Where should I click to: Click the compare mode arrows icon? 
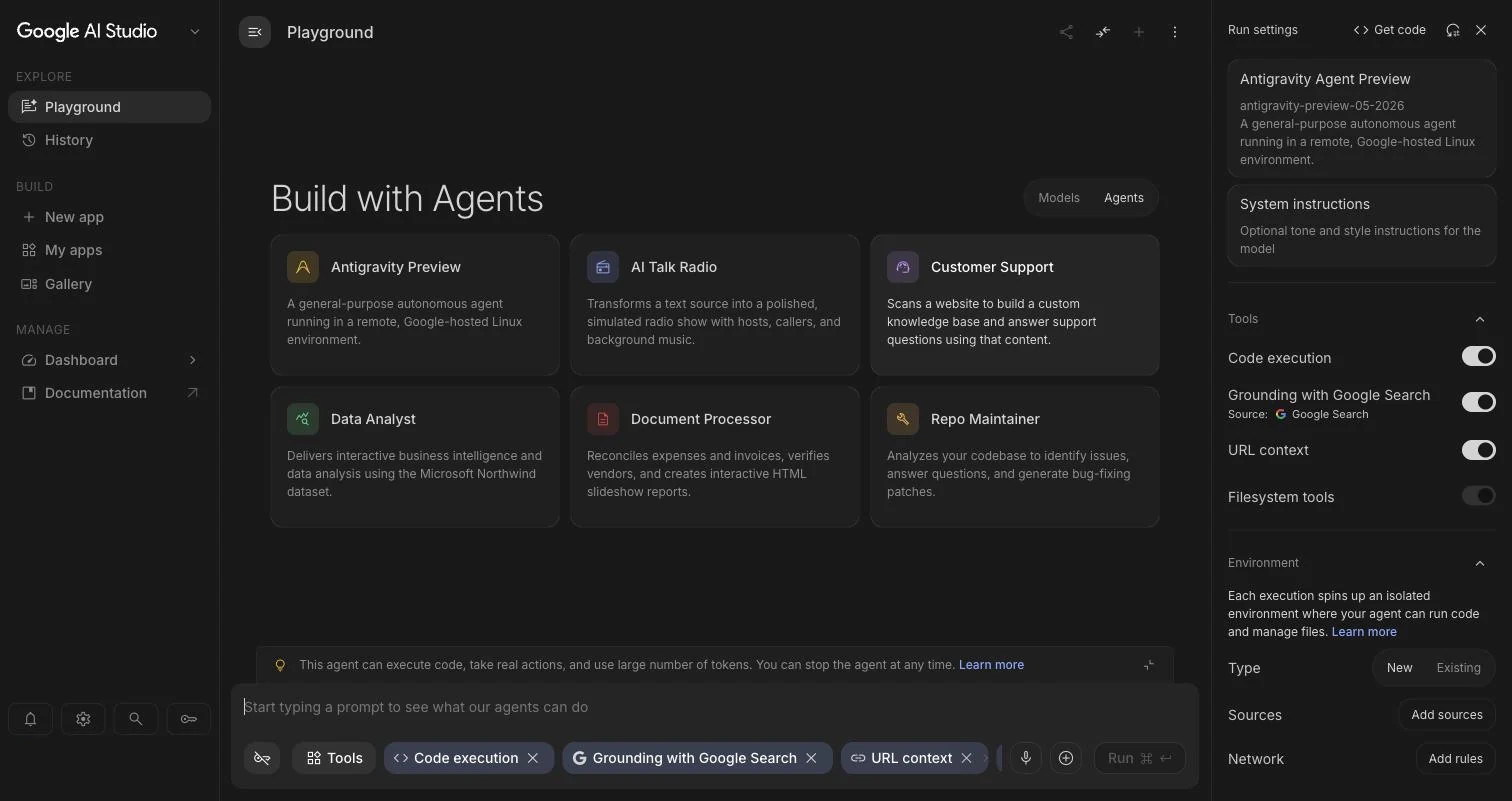tap(1102, 32)
